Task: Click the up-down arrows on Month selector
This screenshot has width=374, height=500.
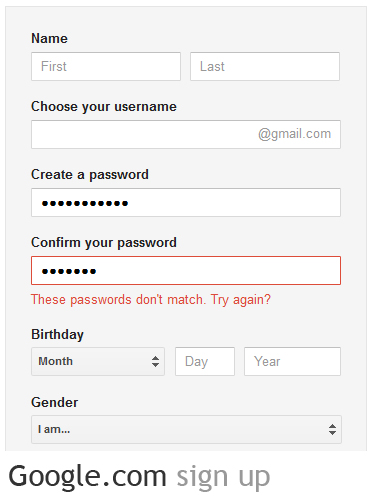Action: [x=155, y=361]
